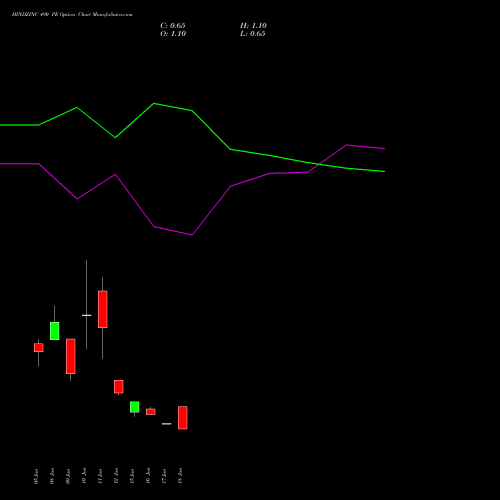Viewport: 500px width, 500px height.
Task: Click the 10 date label on the axis
Action: click(x=84, y=475)
